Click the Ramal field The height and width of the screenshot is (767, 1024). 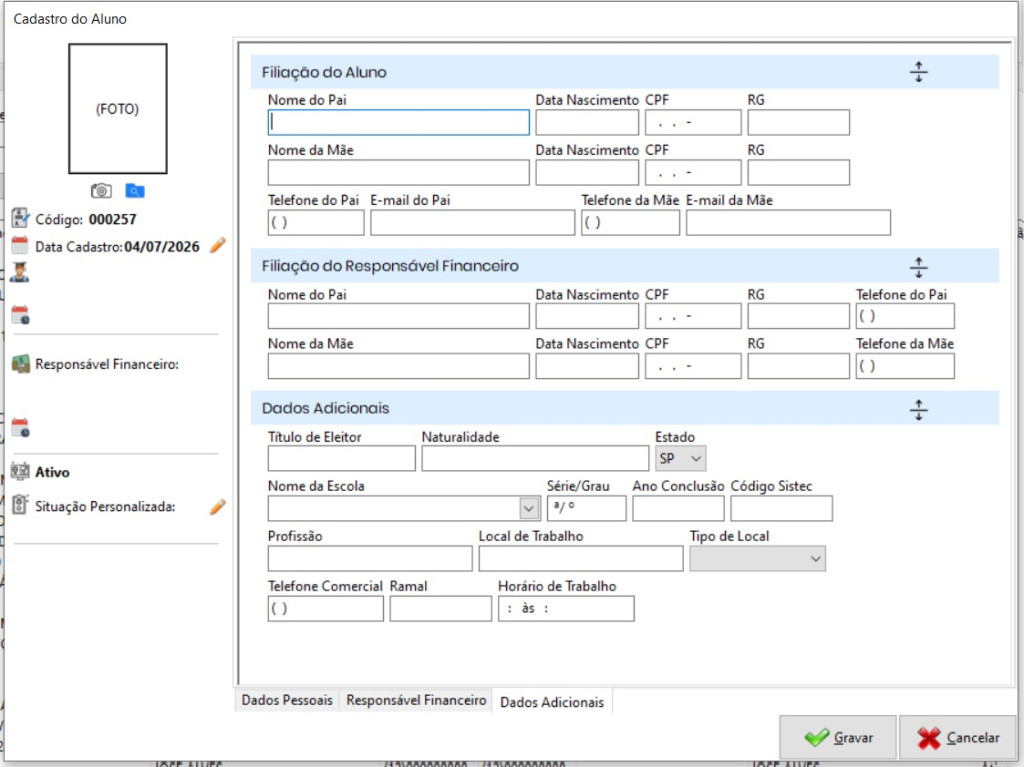click(x=440, y=608)
